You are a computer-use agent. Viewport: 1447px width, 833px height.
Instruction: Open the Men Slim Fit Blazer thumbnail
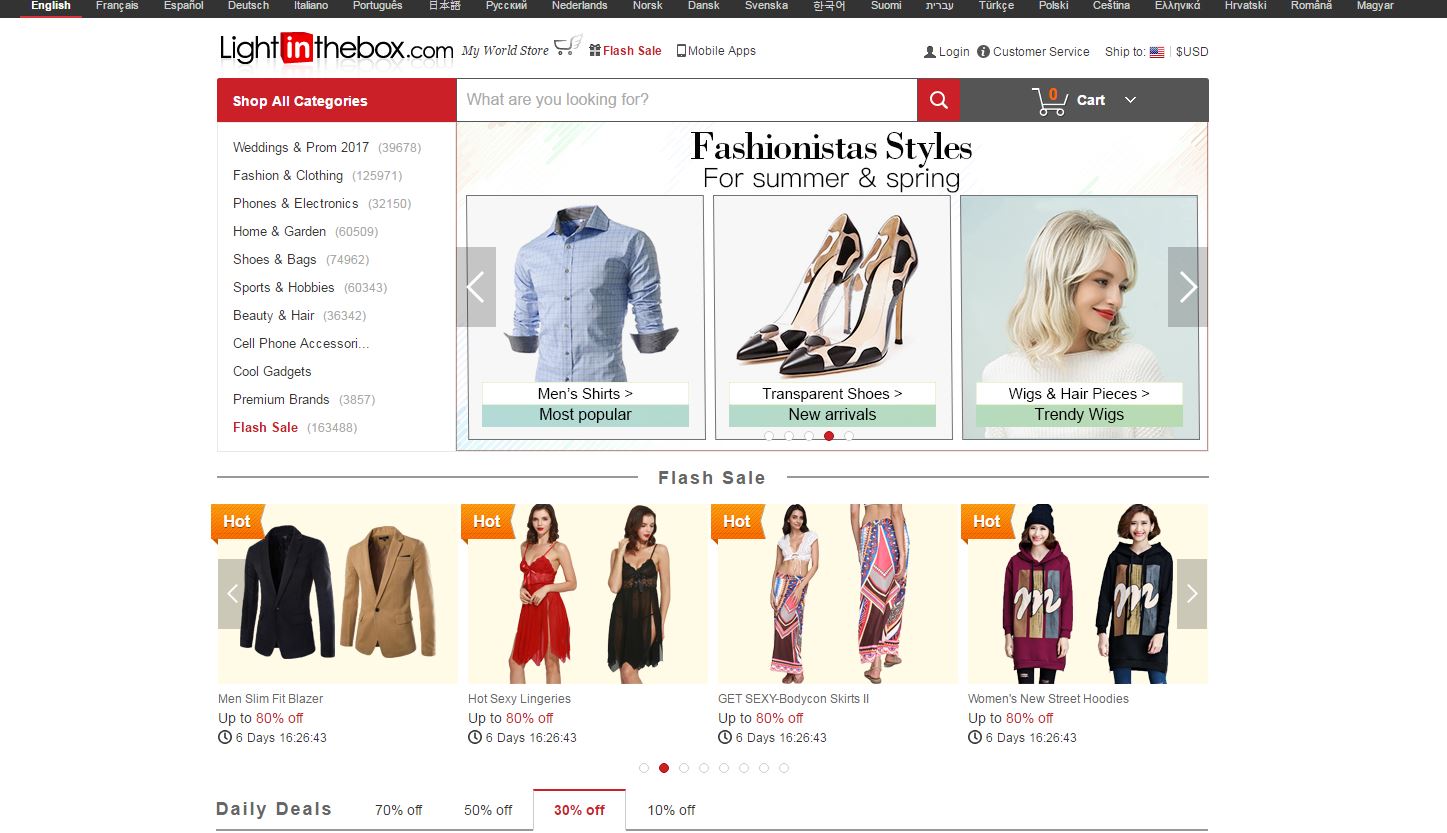(338, 593)
